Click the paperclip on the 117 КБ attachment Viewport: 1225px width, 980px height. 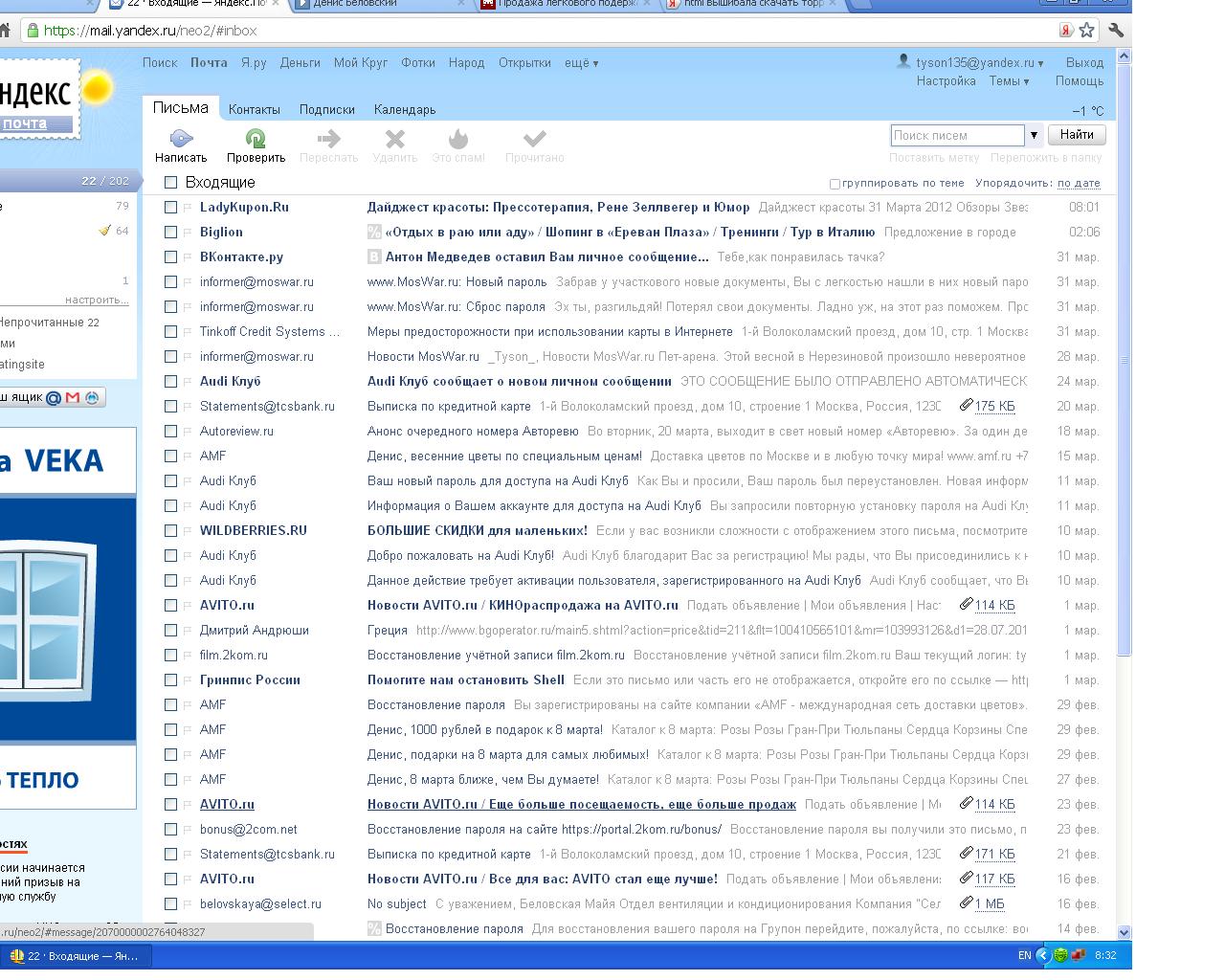click(x=967, y=879)
